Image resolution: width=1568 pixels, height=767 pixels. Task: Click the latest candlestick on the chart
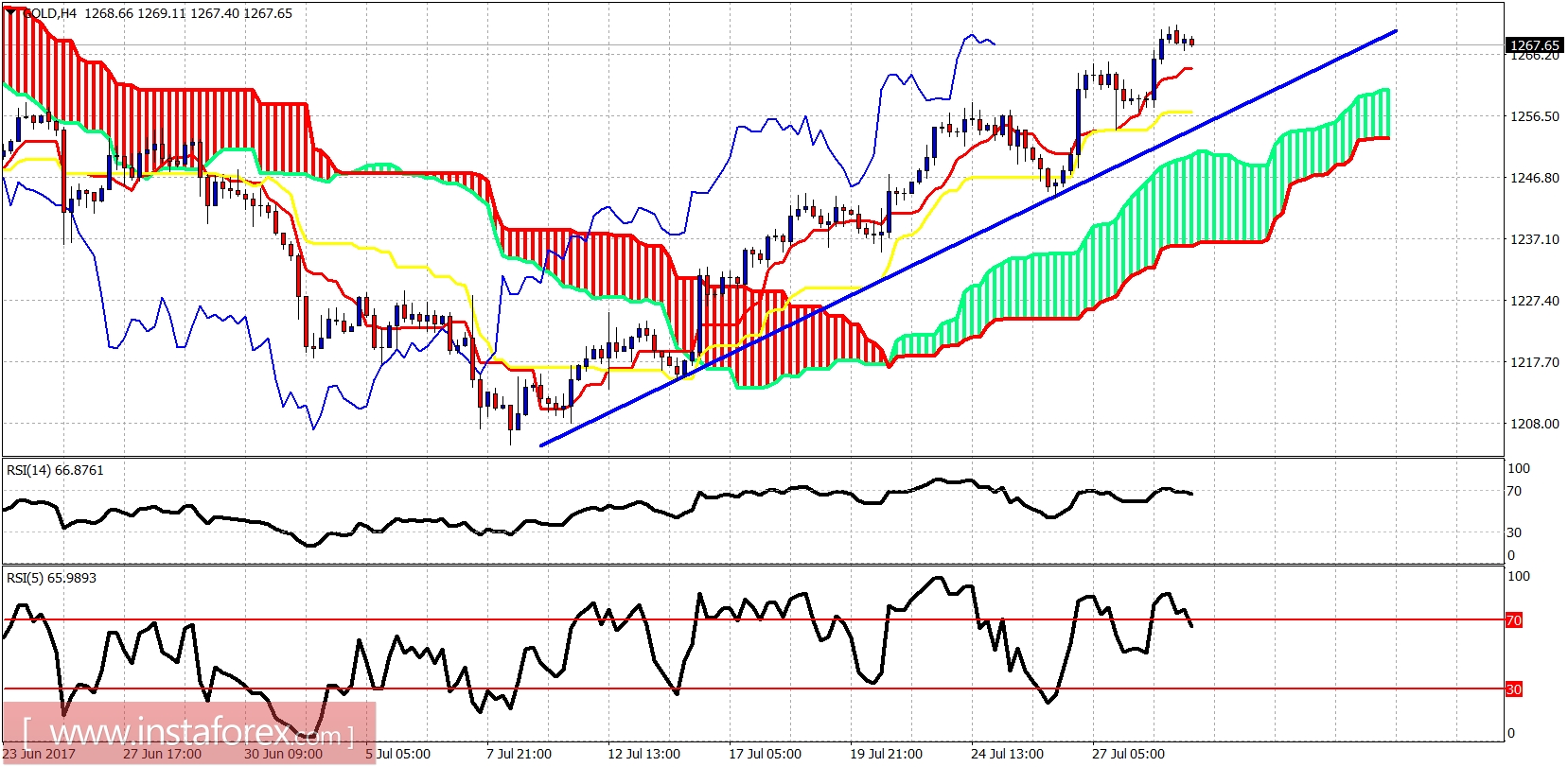tap(1192, 41)
